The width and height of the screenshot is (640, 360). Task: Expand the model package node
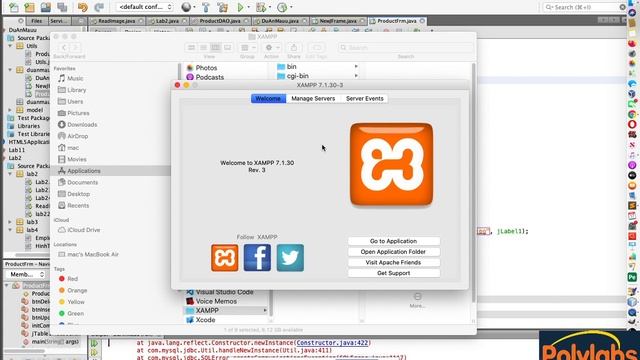(x=10, y=110)
